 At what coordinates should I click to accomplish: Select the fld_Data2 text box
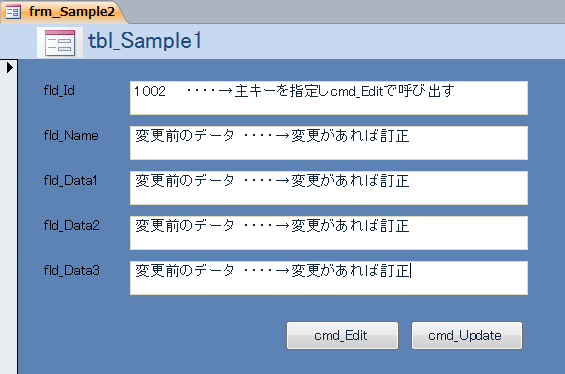tap(329, 233)
